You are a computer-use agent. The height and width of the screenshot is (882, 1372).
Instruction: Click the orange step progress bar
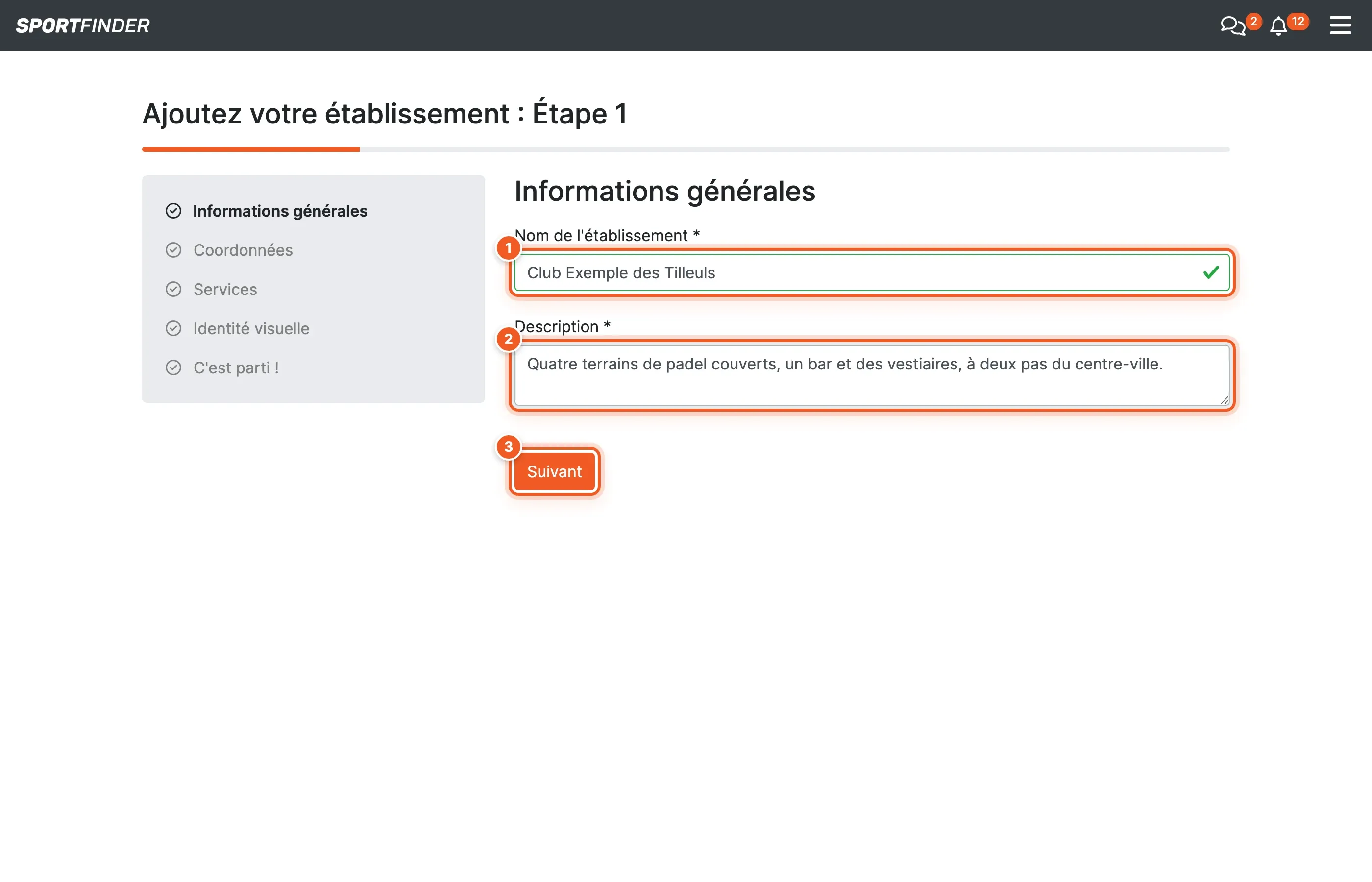tap(251, 149)
